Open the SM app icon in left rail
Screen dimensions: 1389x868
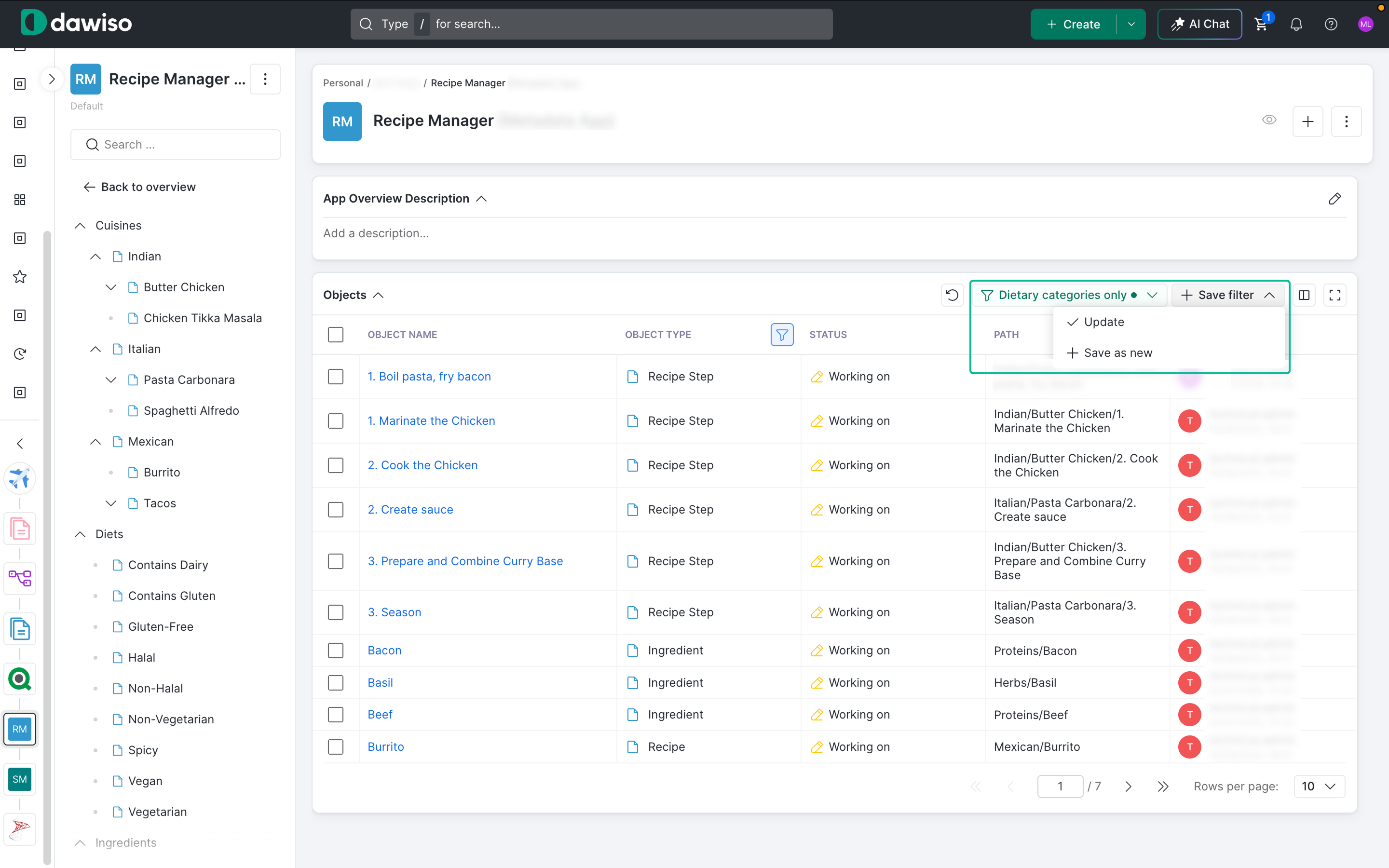[20, 779]
